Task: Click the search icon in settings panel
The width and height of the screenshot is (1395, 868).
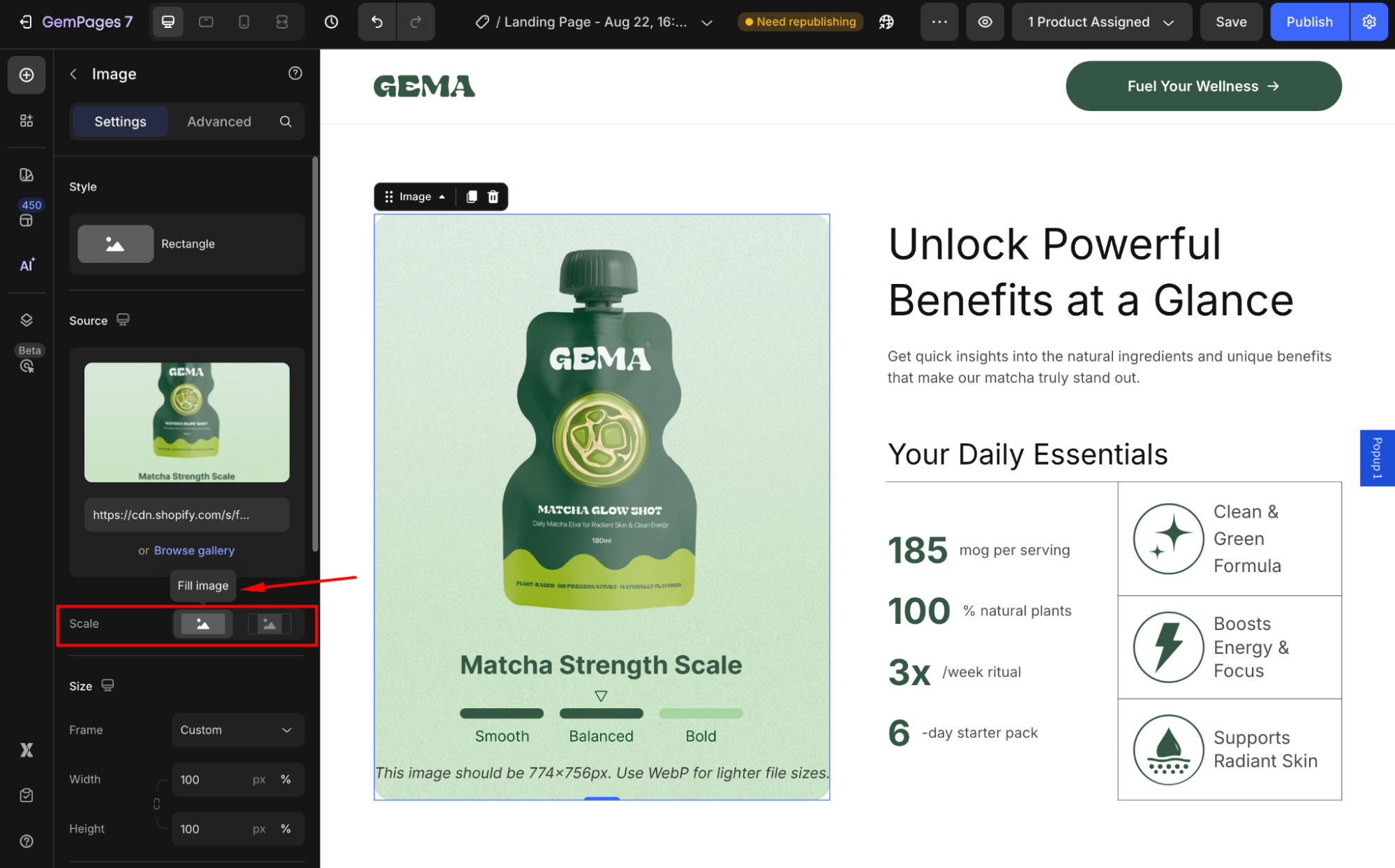Action: (285, 121)
